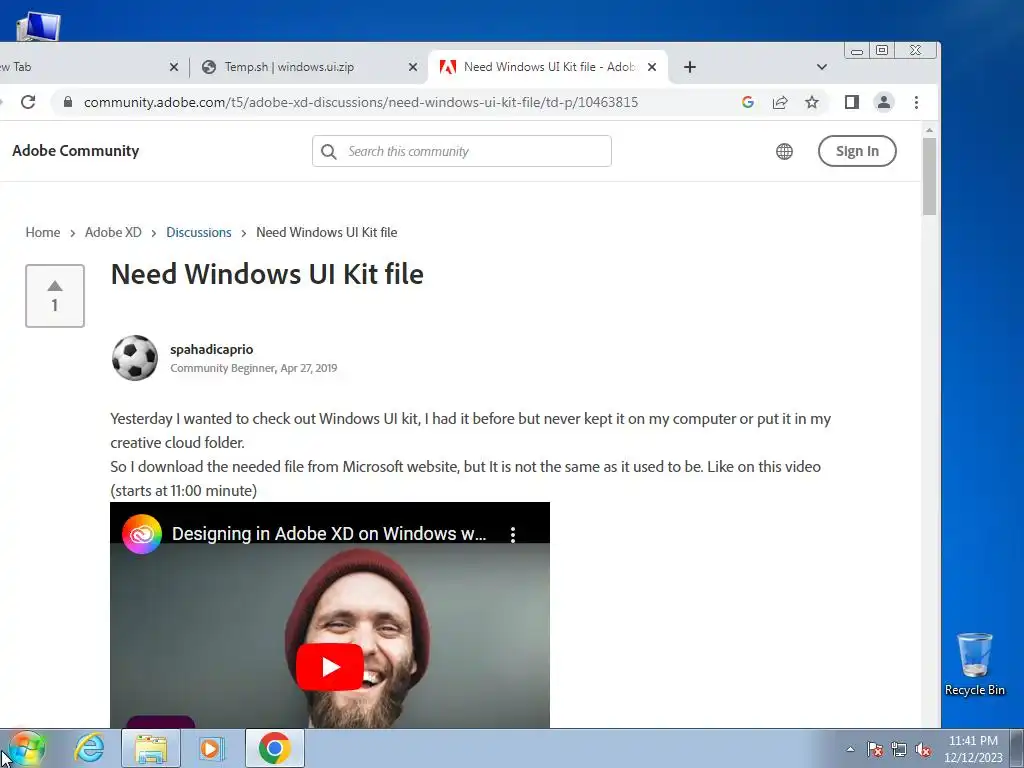1024x768 pixels.
Task: Open the YouTube video title link
Action: [x=329, y=534]
